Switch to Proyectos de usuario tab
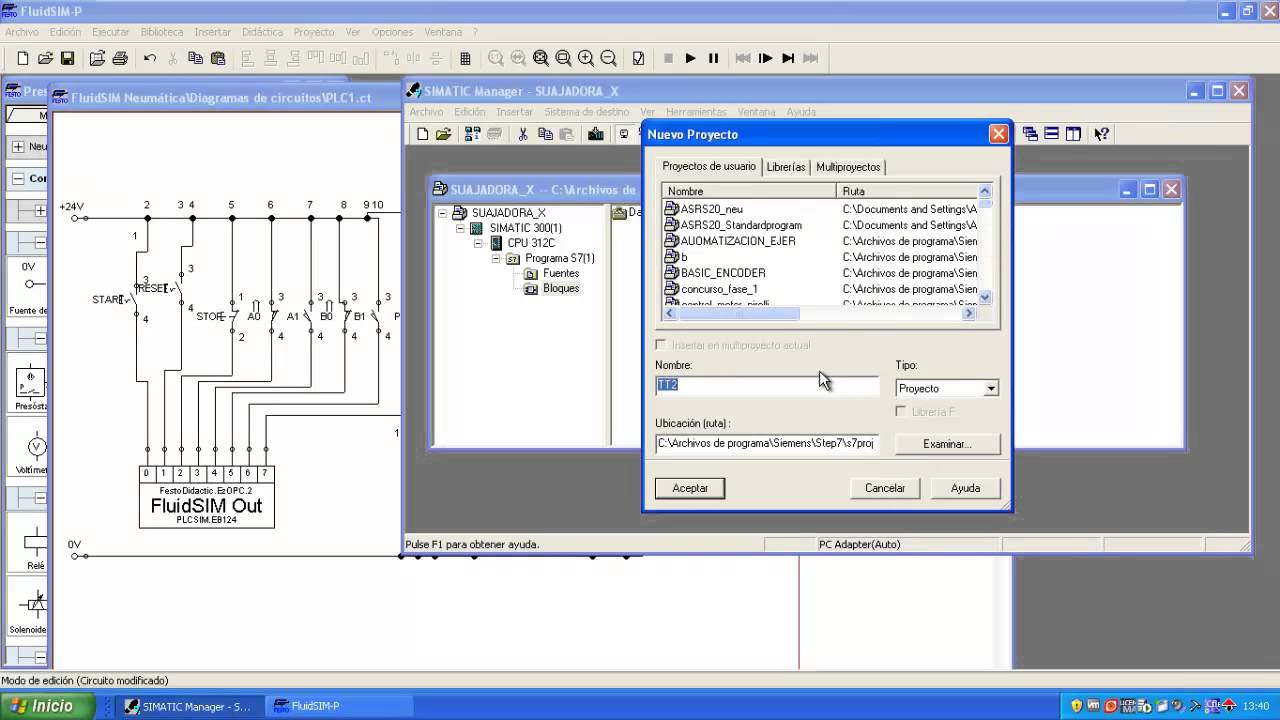This screenshot has height=720, width=1280. tap(709, 166)
